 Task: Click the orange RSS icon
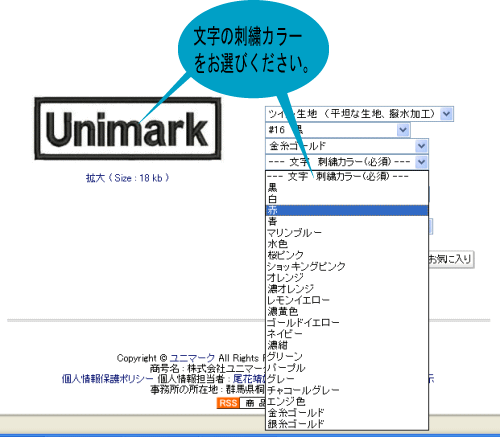[228, 403]
